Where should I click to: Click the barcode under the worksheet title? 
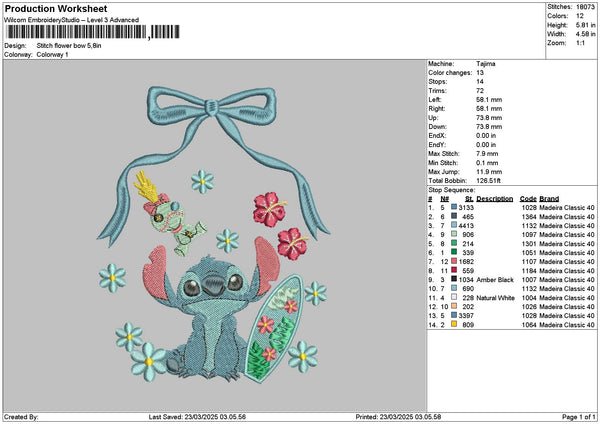coord(93,32)
